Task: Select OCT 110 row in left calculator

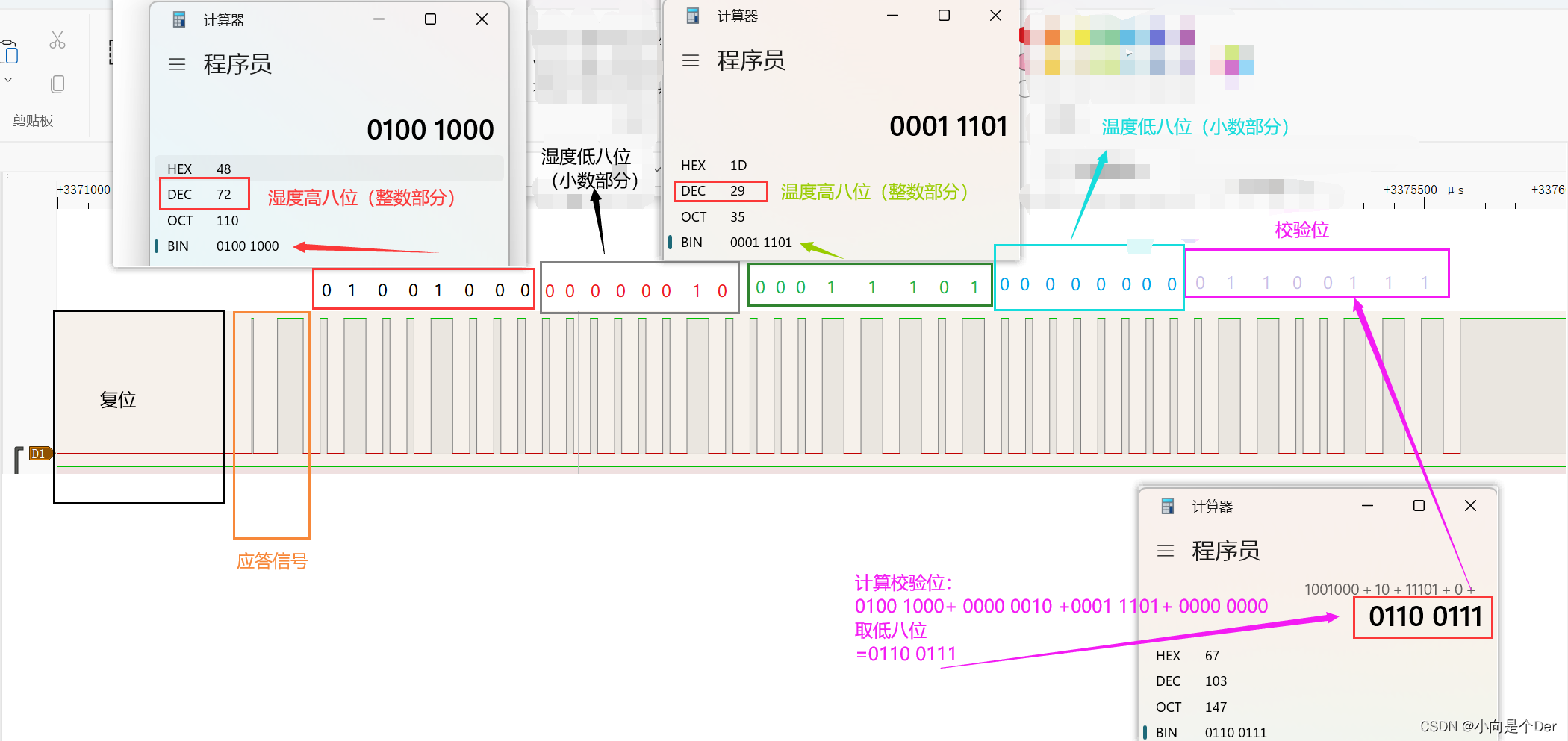Action: (329, 221)
